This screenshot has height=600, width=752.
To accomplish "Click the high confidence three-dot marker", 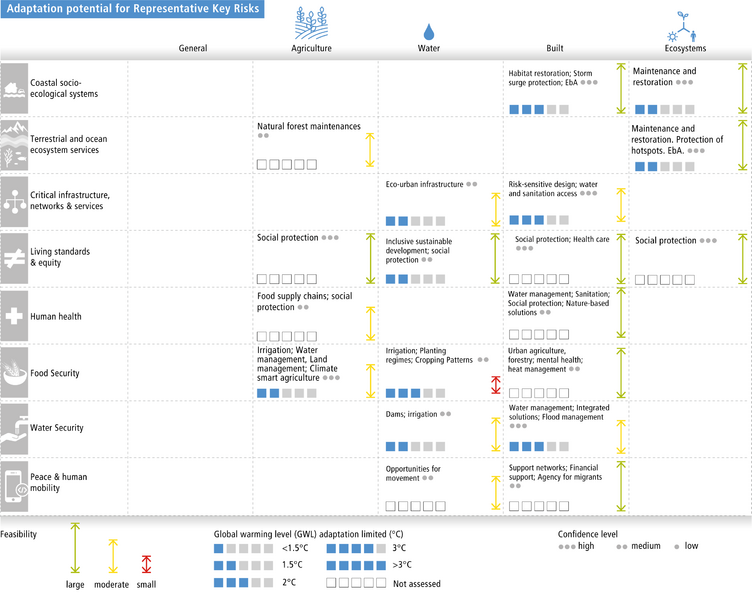I will [x=566, y=547].
